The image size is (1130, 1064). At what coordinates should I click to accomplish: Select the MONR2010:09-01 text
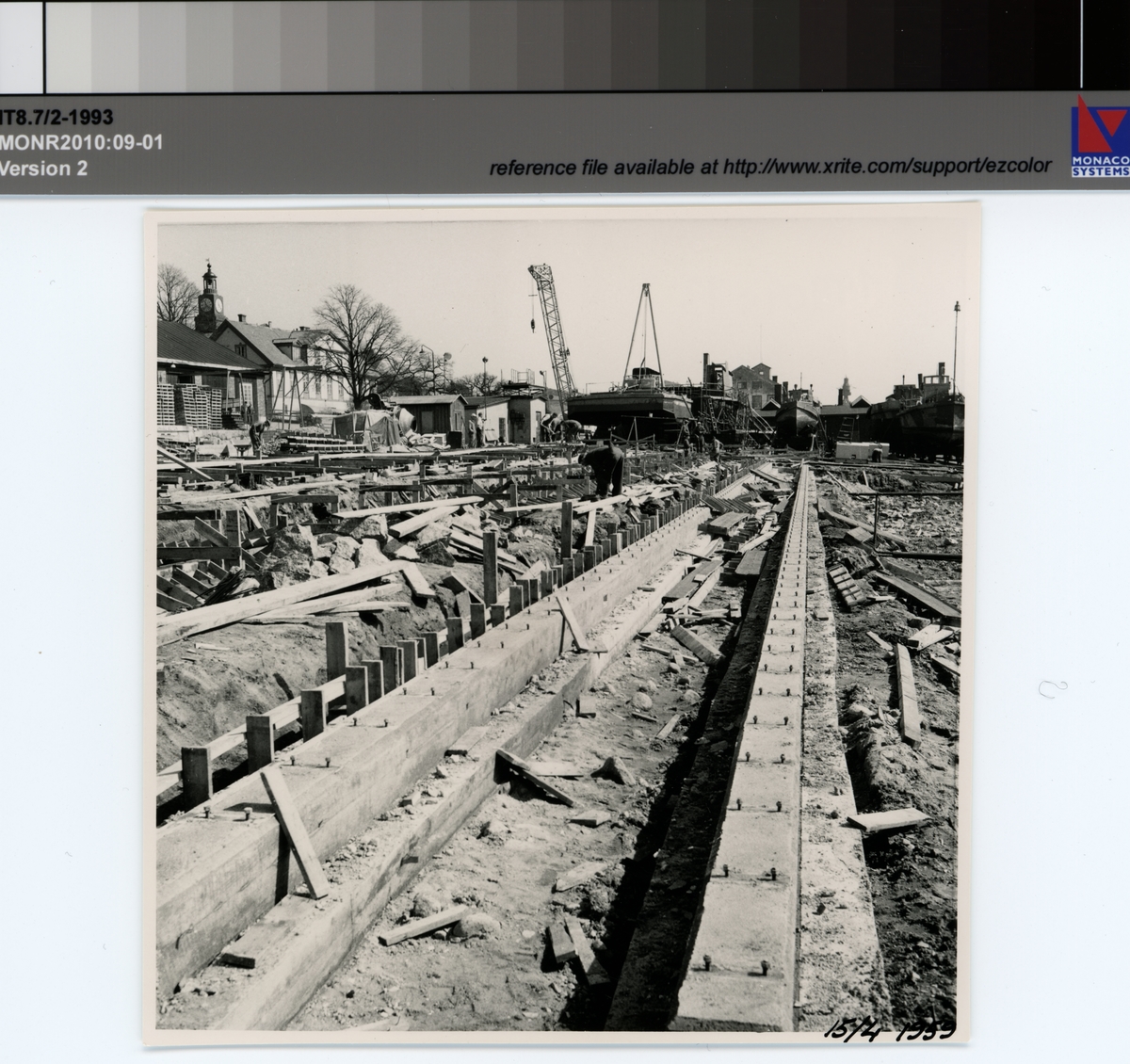pos(81,143)
